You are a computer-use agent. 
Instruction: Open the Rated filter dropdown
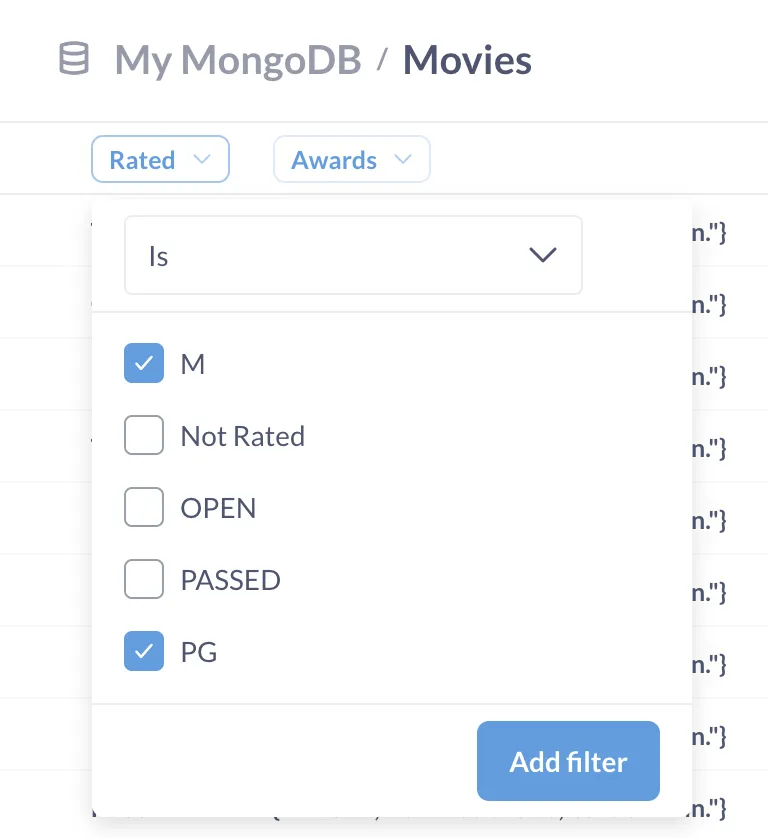[160, 159]
